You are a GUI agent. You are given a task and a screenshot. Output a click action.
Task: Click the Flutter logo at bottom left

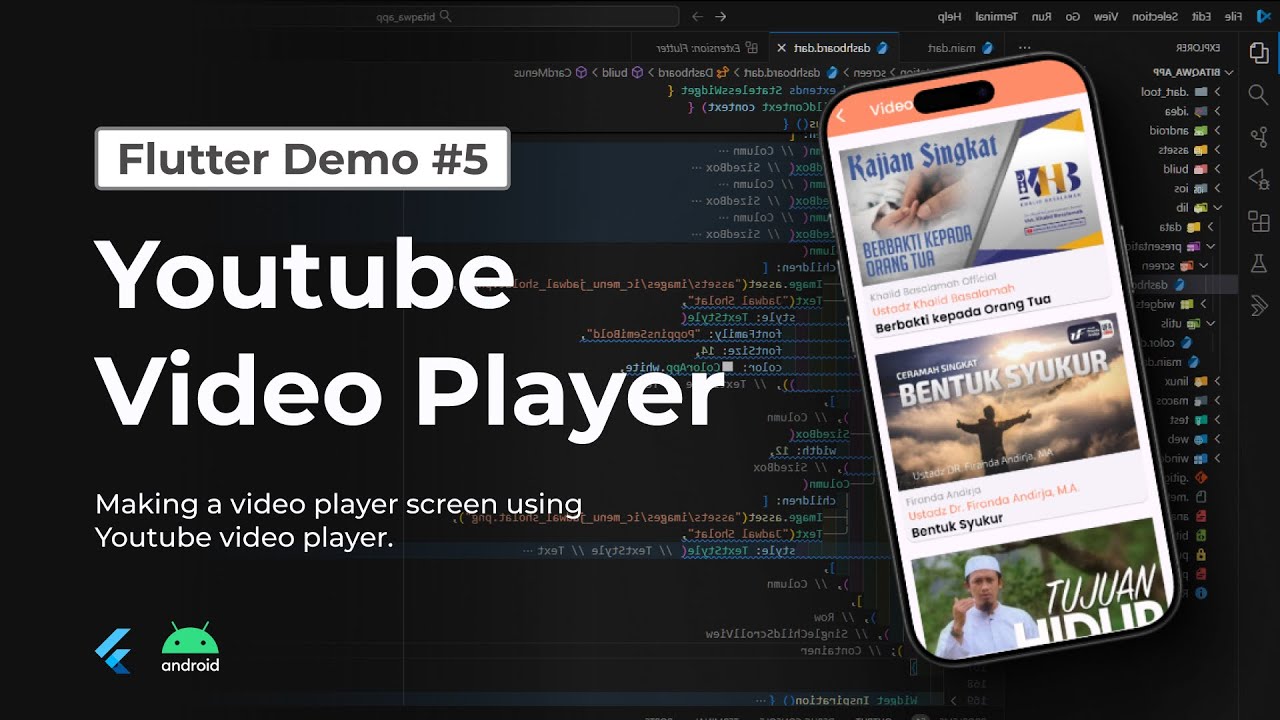(113, 651)
